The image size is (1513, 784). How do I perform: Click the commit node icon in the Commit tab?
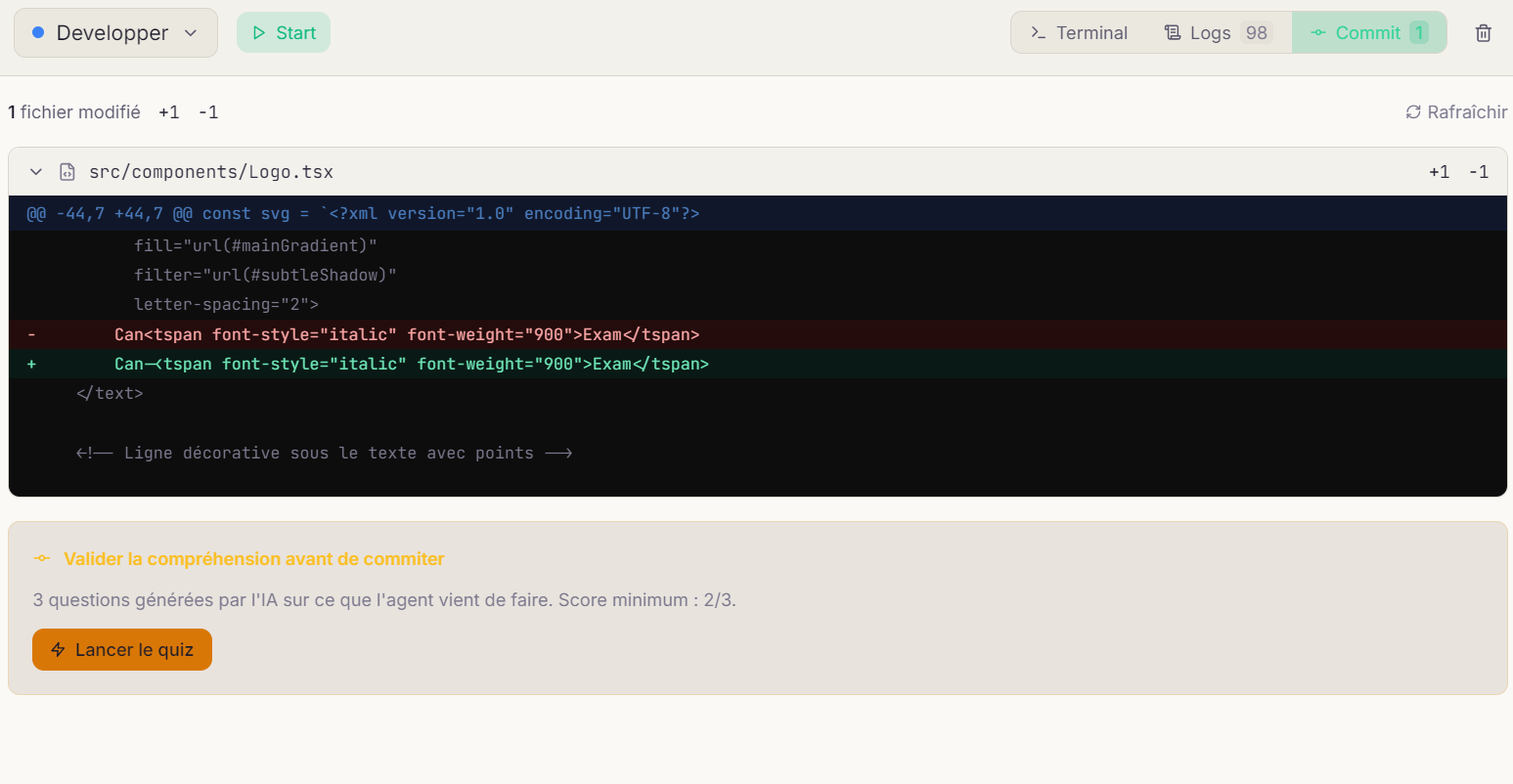pos(1318,33)
